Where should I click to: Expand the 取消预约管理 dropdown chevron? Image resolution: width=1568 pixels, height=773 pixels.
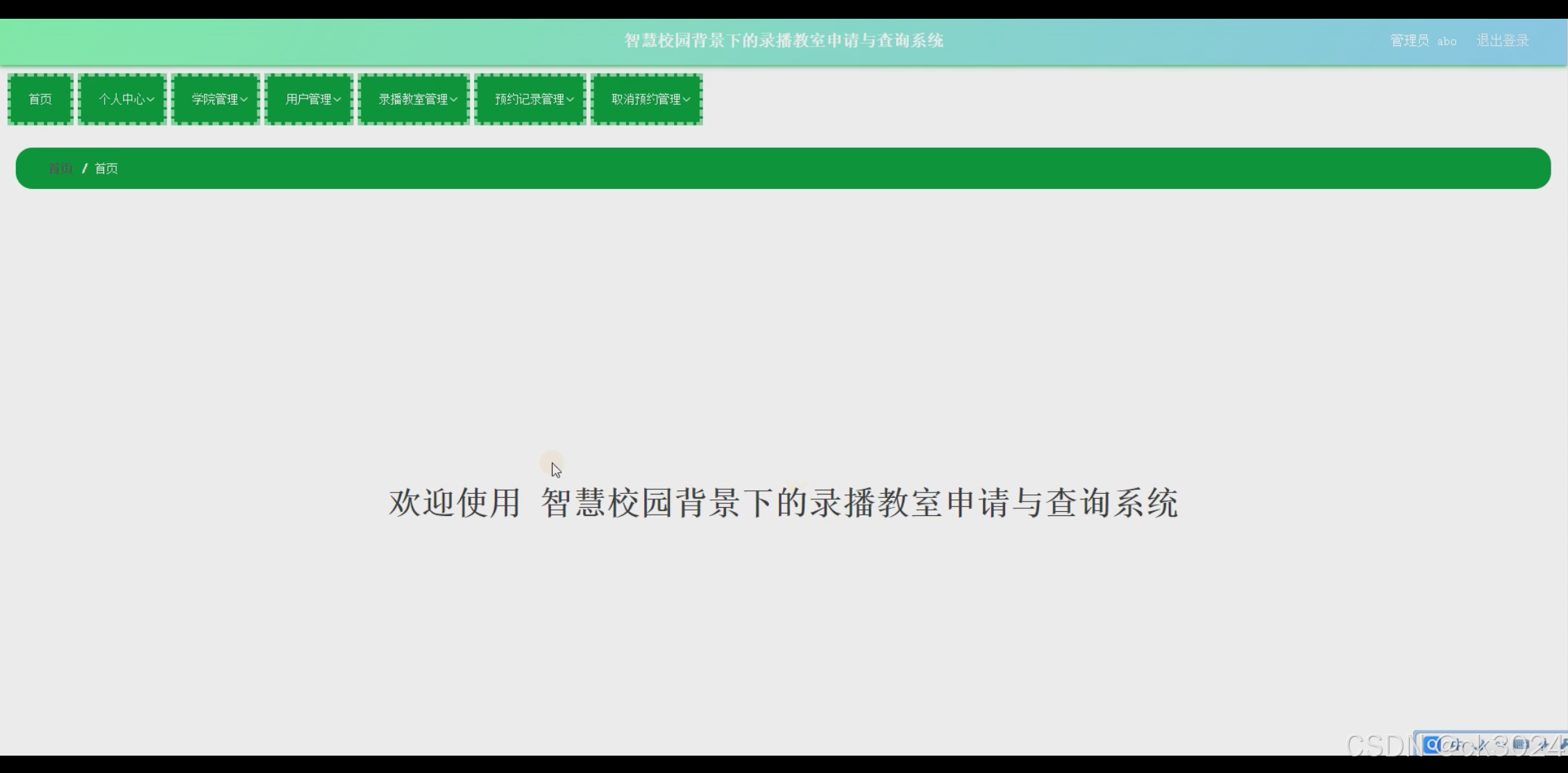(x=686, y=99)
